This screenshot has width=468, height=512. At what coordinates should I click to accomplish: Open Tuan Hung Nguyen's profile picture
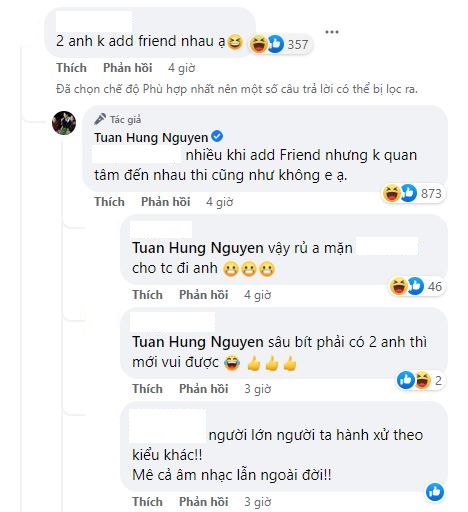click(64, 123)
